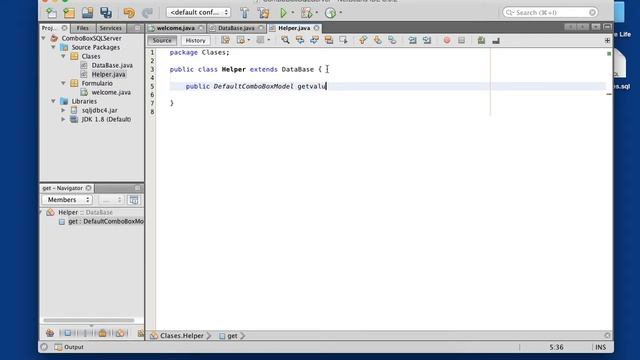Screen dimensions: 640x360
Task: Click the orange Undo arrow icon
Action: tap(129, 13)
